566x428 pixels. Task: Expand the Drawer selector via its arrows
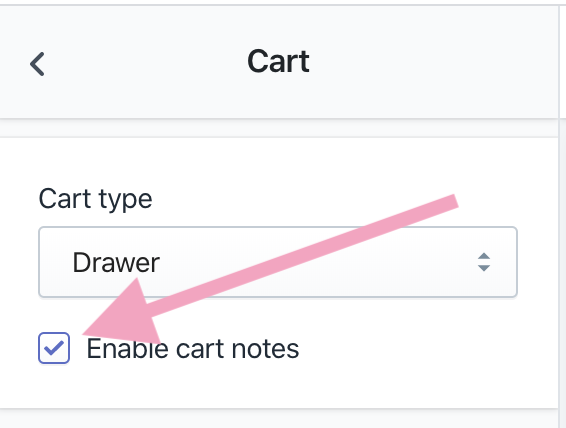tap(484, 262)
